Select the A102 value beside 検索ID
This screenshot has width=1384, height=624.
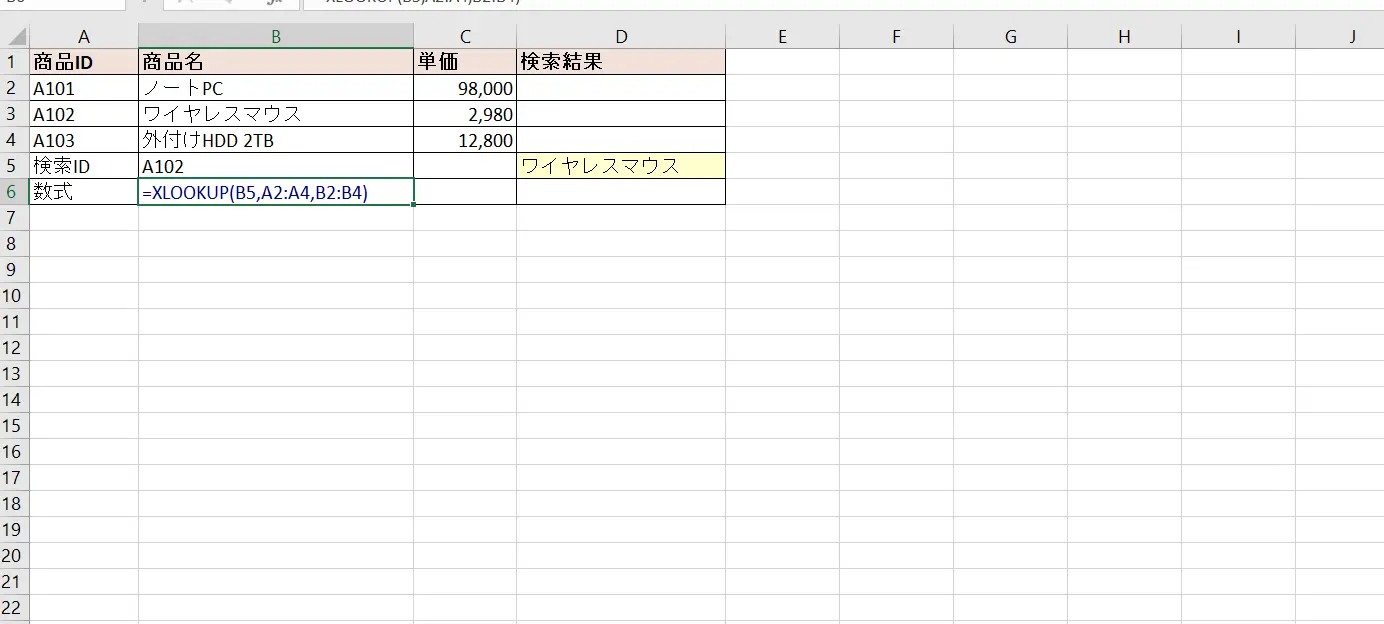[x=276, y=166]
